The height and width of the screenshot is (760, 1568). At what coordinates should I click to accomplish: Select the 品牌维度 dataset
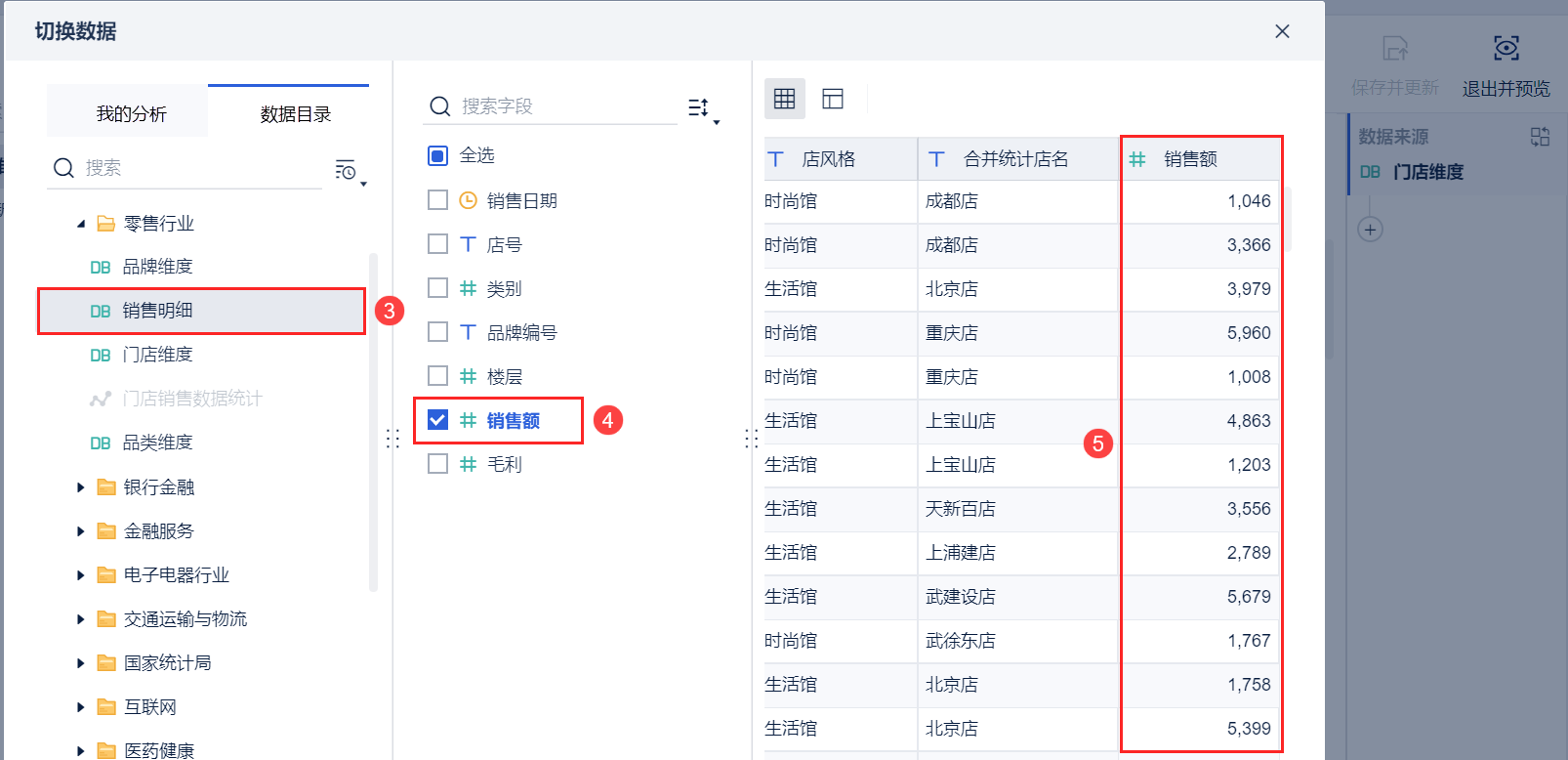tap(157, 267)
